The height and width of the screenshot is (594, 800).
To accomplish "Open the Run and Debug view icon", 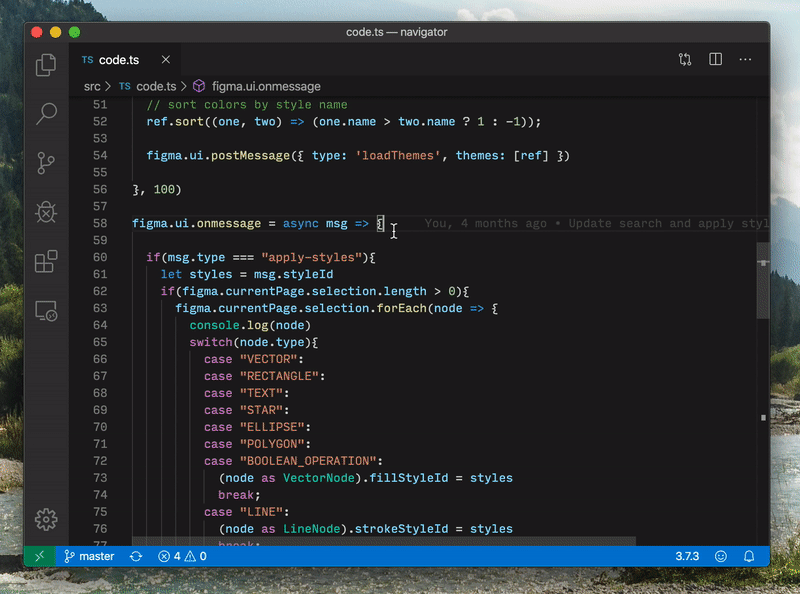I will [46, 212].
